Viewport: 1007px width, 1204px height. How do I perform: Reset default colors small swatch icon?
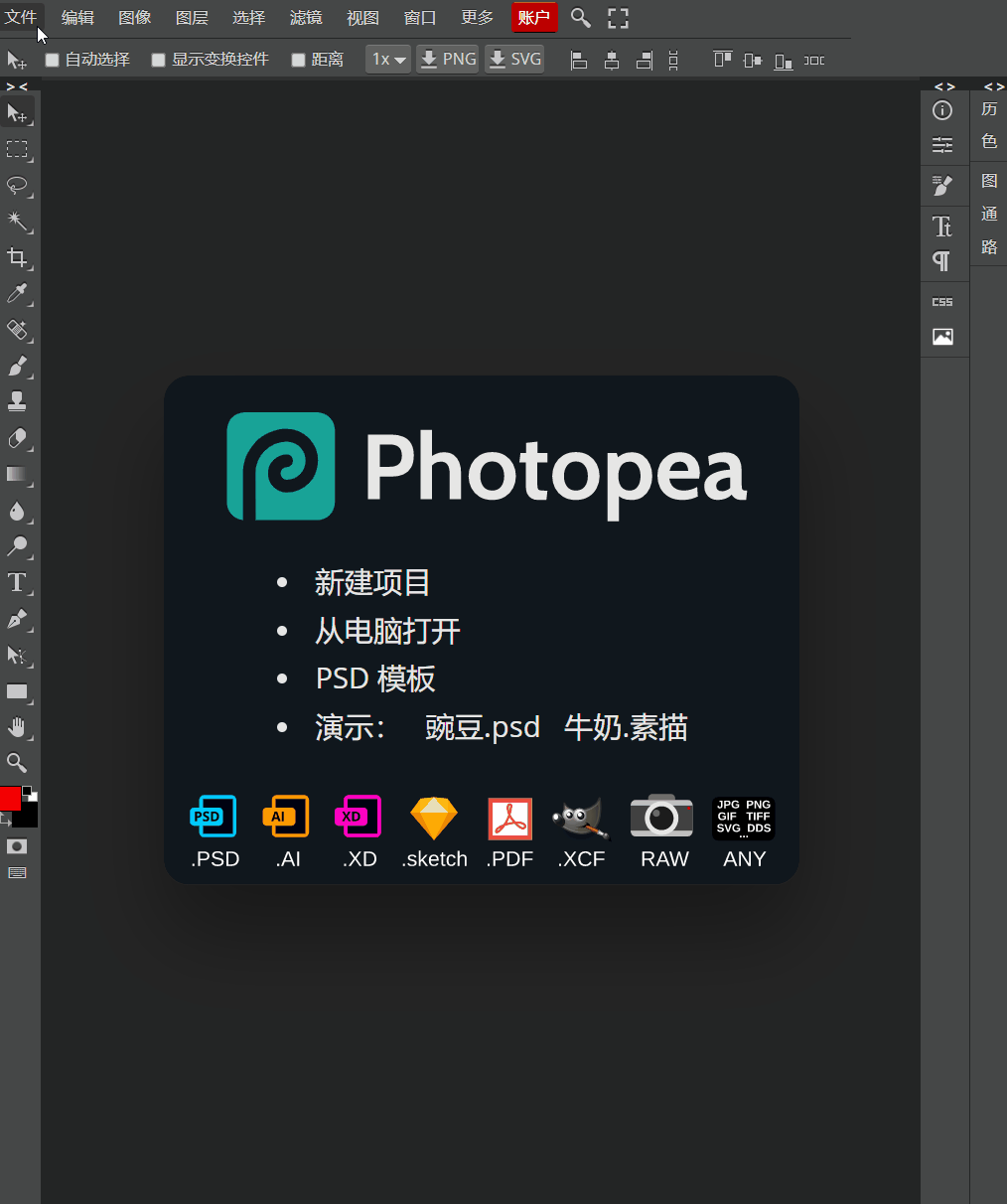[x=30, y=793]
